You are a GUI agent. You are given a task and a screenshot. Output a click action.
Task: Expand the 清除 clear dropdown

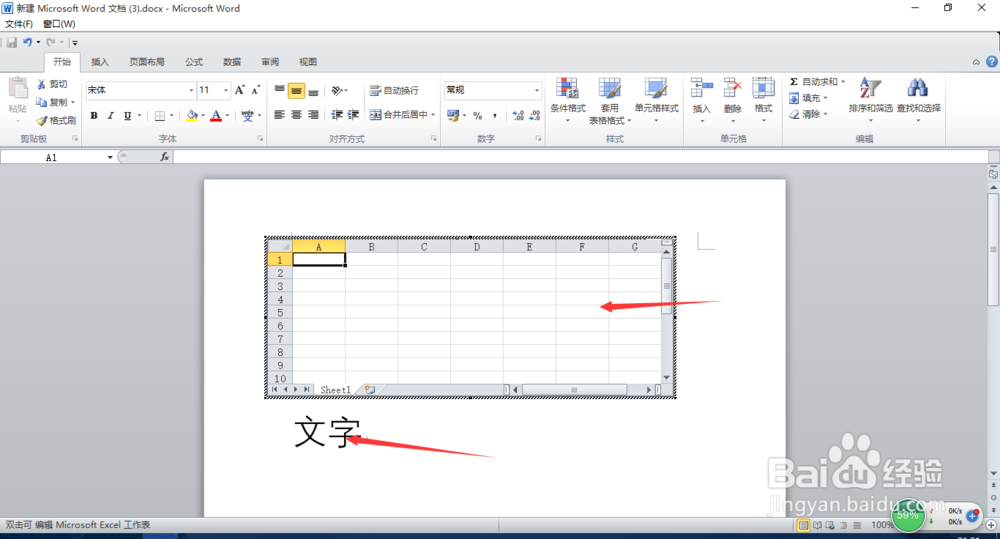point(825,115)
